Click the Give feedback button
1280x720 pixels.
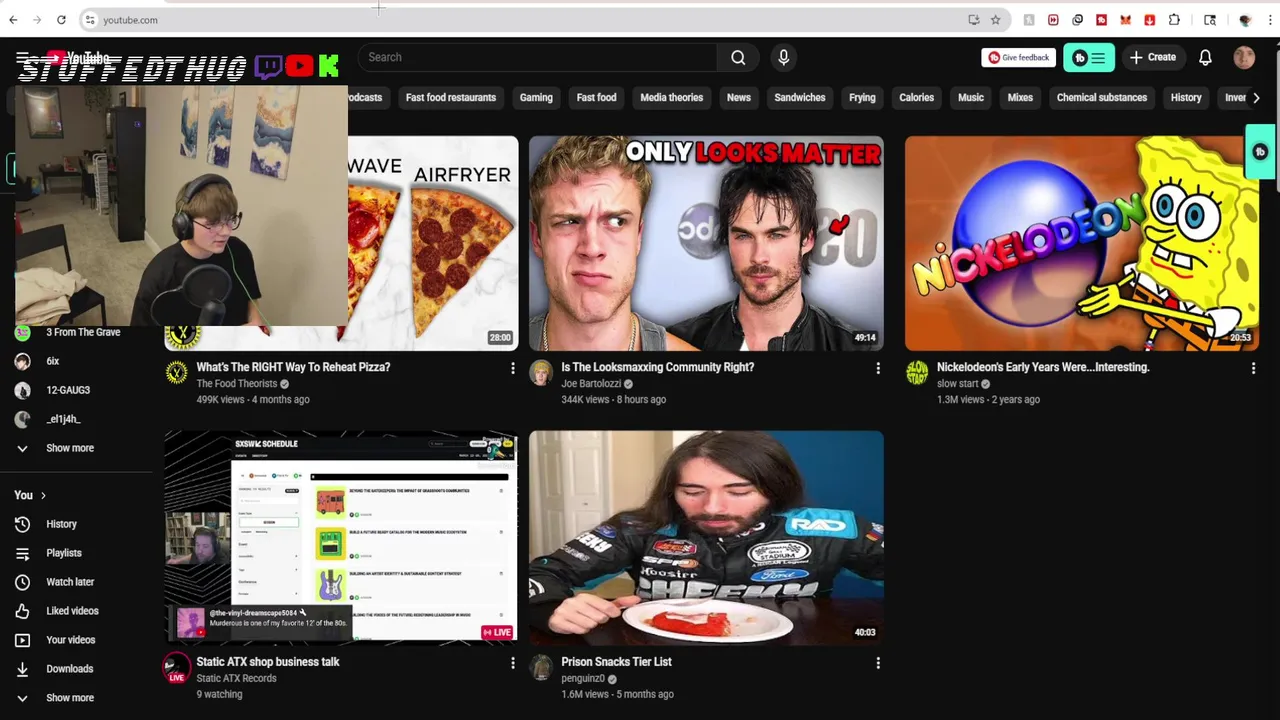click(1018, 57)
